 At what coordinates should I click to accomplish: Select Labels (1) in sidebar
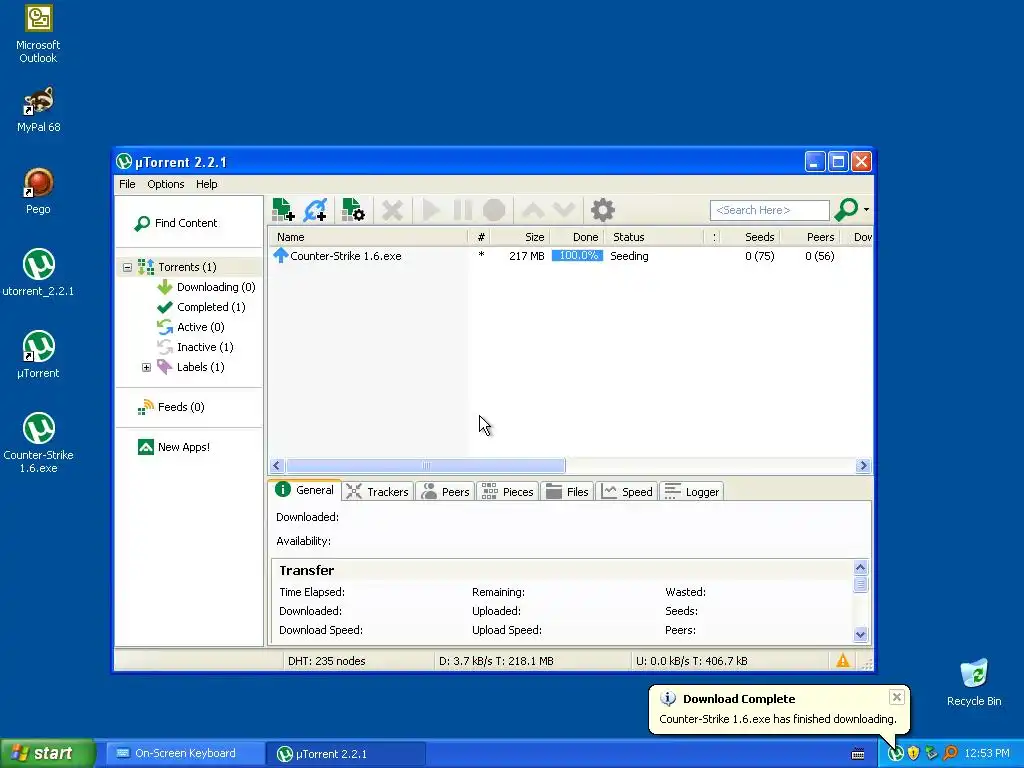point(191,367)
